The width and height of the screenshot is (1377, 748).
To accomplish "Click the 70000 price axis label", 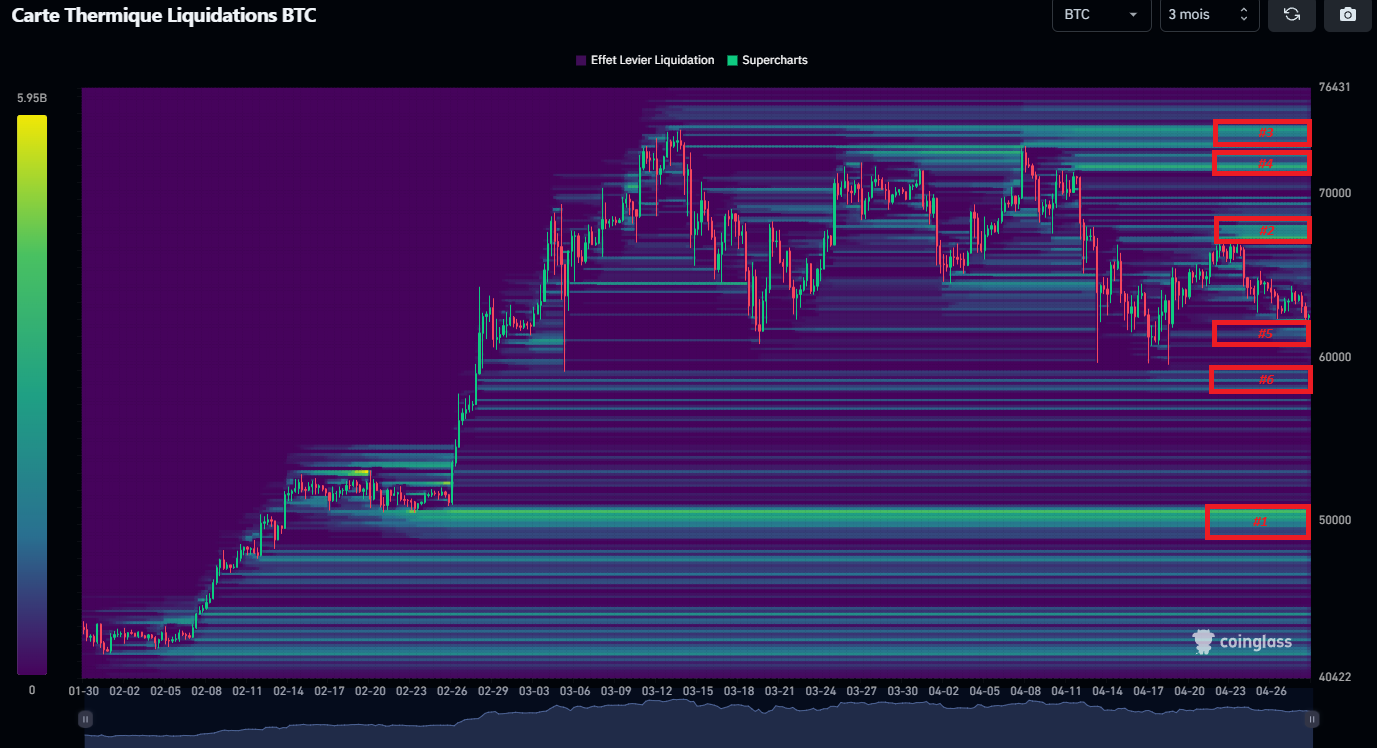I will 1334,193.
